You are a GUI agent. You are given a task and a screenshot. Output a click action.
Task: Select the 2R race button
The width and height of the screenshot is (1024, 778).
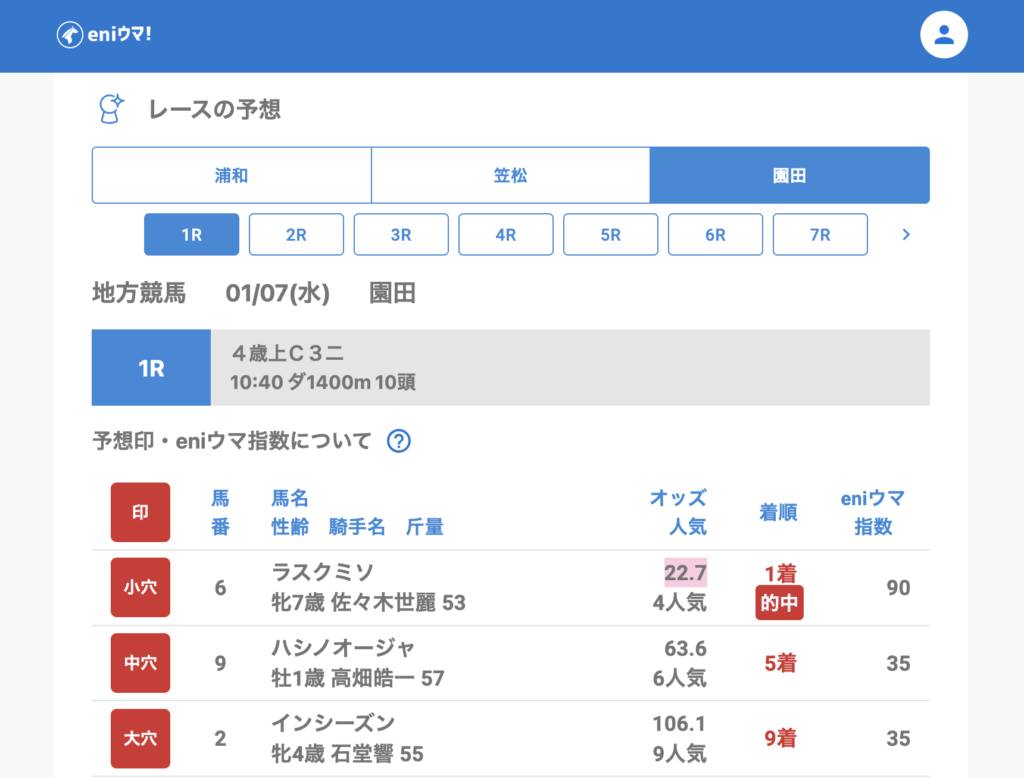[296, 235]
